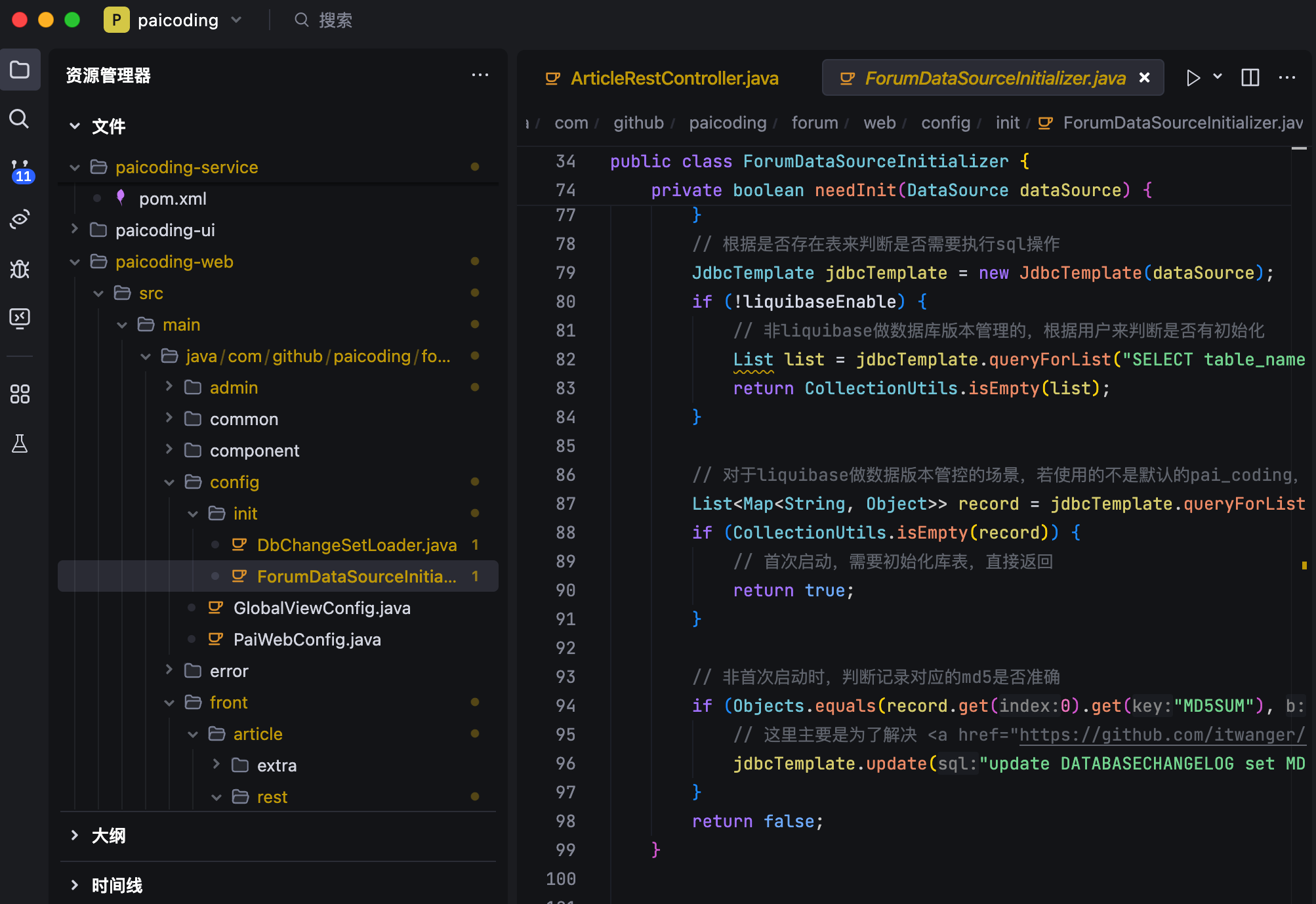
Task: Switch to ArticleRestController.java tab
Action: pyautogui.click(x=673, y=79)
